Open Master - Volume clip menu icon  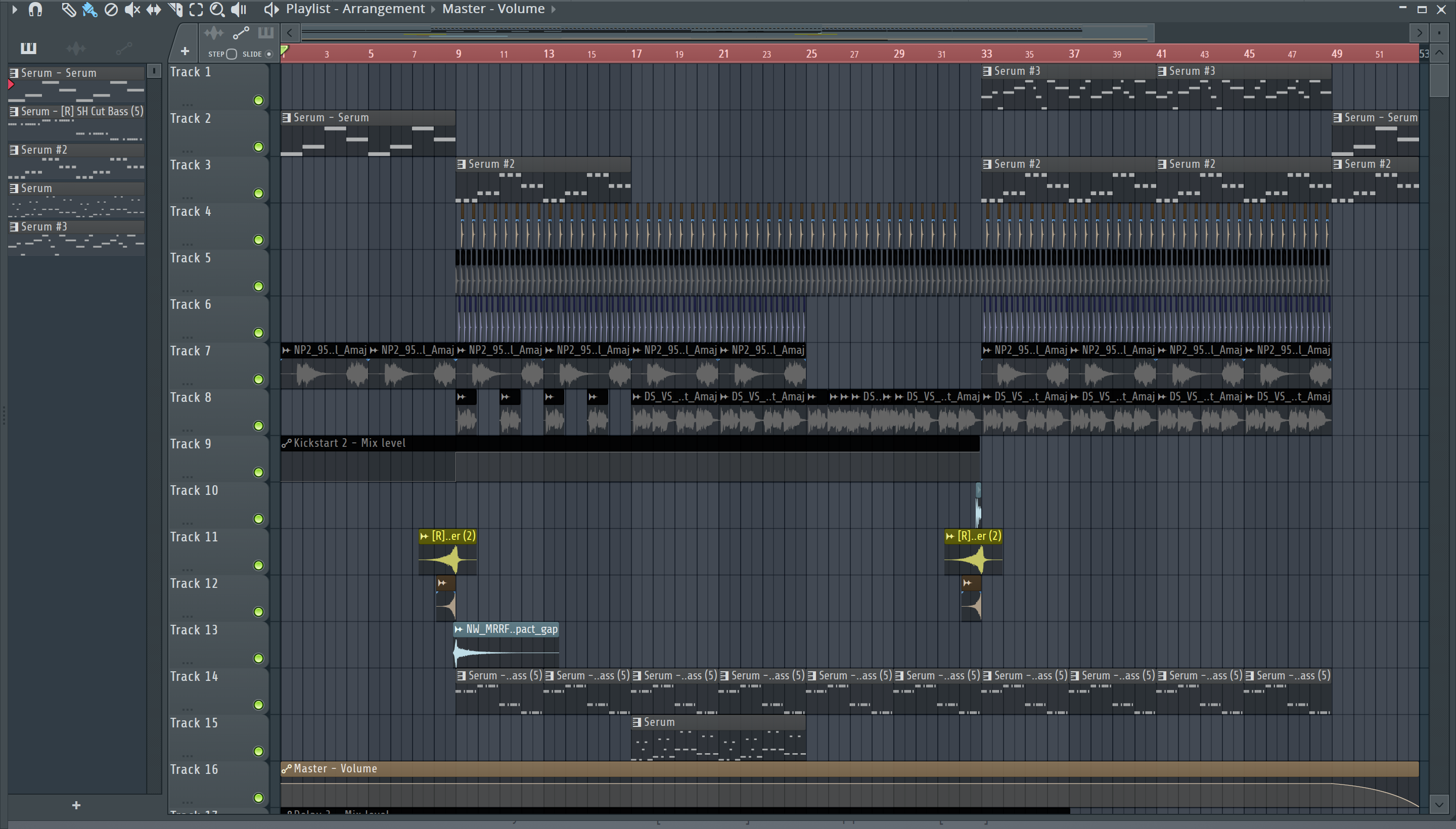tap(287, 769)
